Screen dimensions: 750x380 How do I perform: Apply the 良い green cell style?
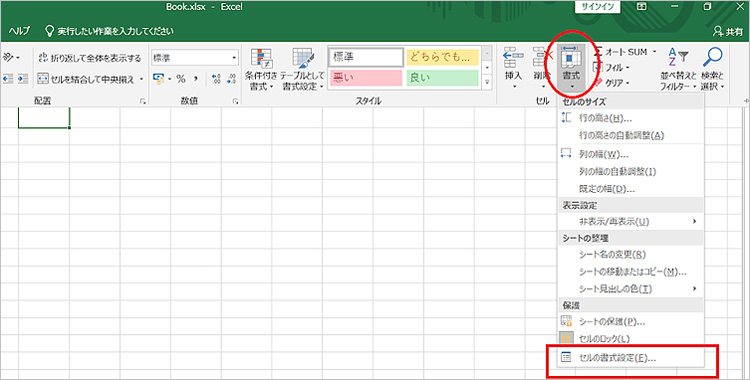442,78
